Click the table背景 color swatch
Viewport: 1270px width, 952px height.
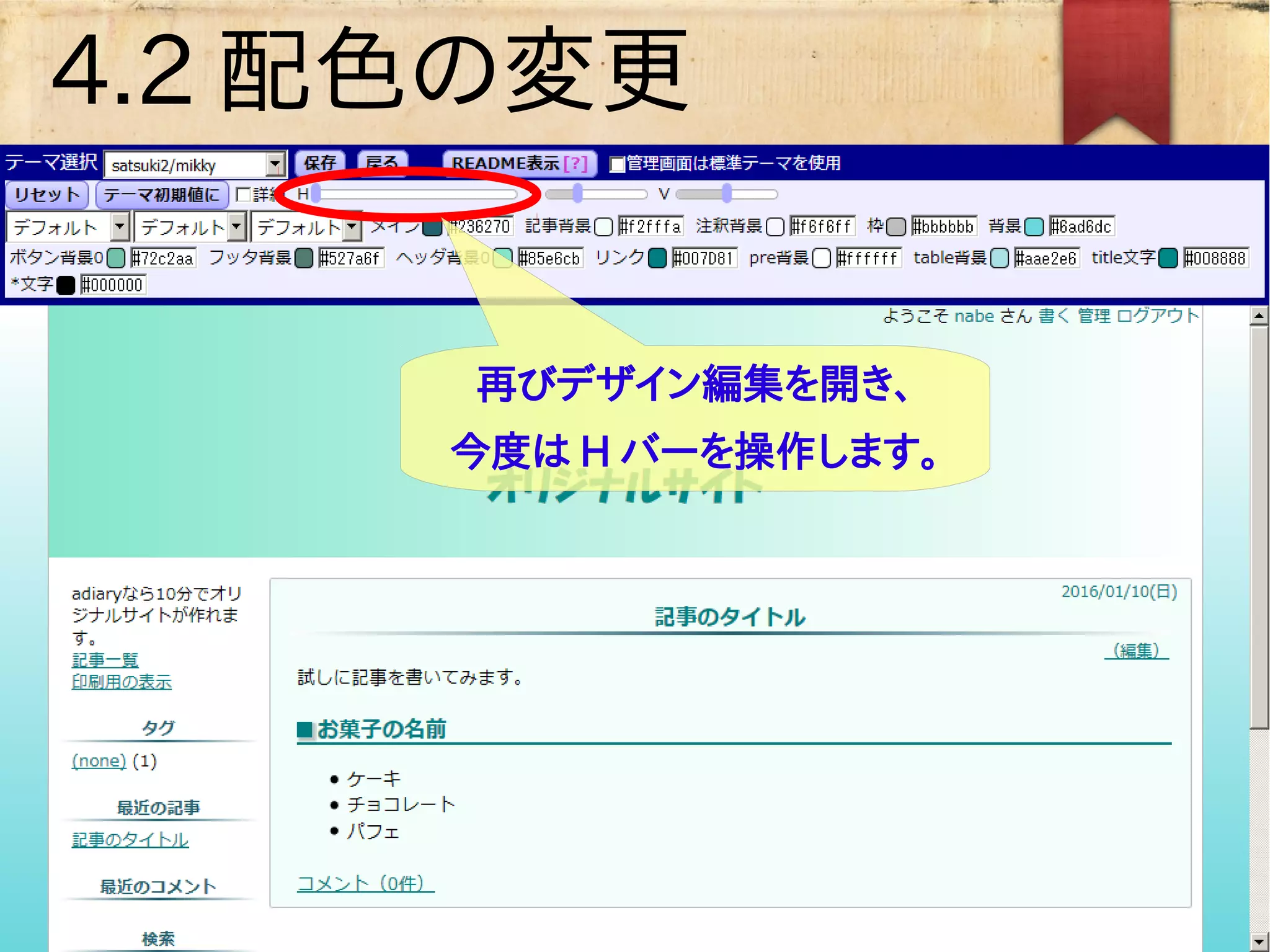[1000, 258]
